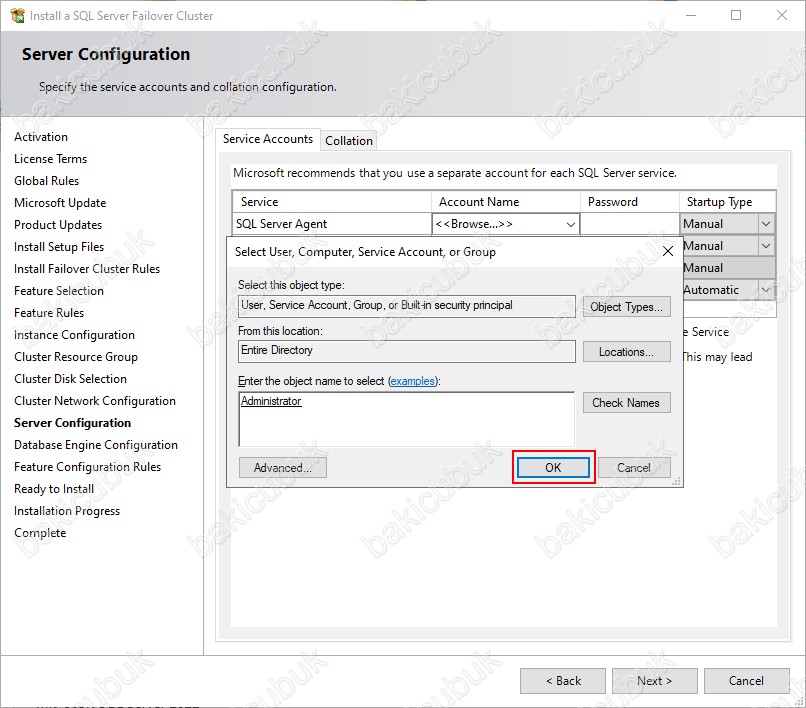Cancel the Select User dialog
Screen dimensions: 806x708
pyautogui.click(x=634, y=467)
